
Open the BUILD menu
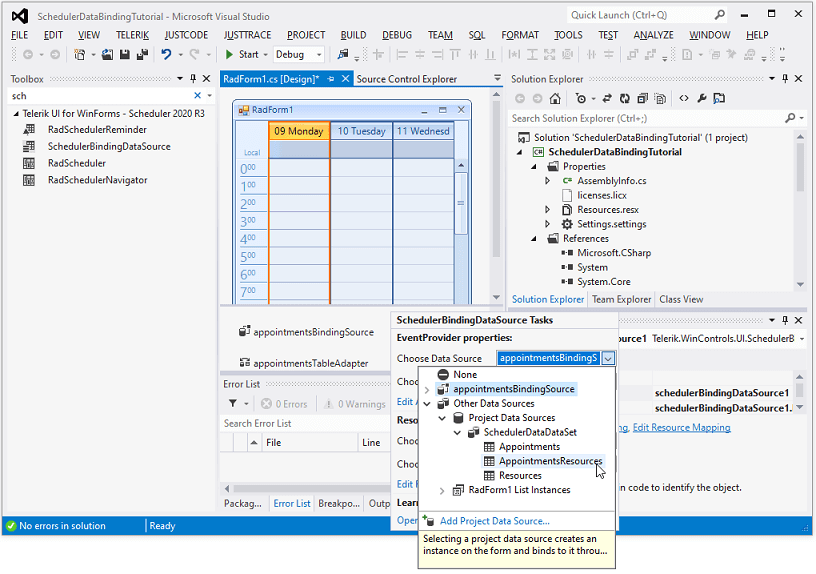(353, 35)
